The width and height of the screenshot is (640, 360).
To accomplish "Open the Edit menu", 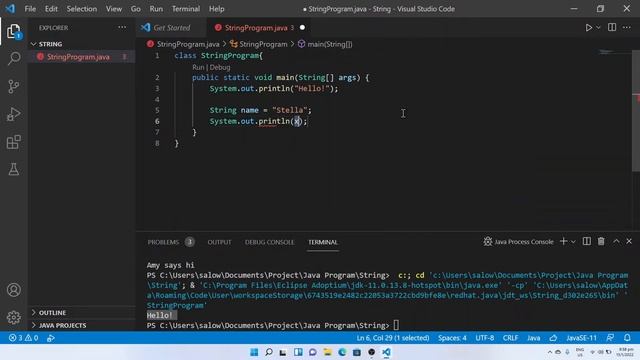I will (51, 9).
